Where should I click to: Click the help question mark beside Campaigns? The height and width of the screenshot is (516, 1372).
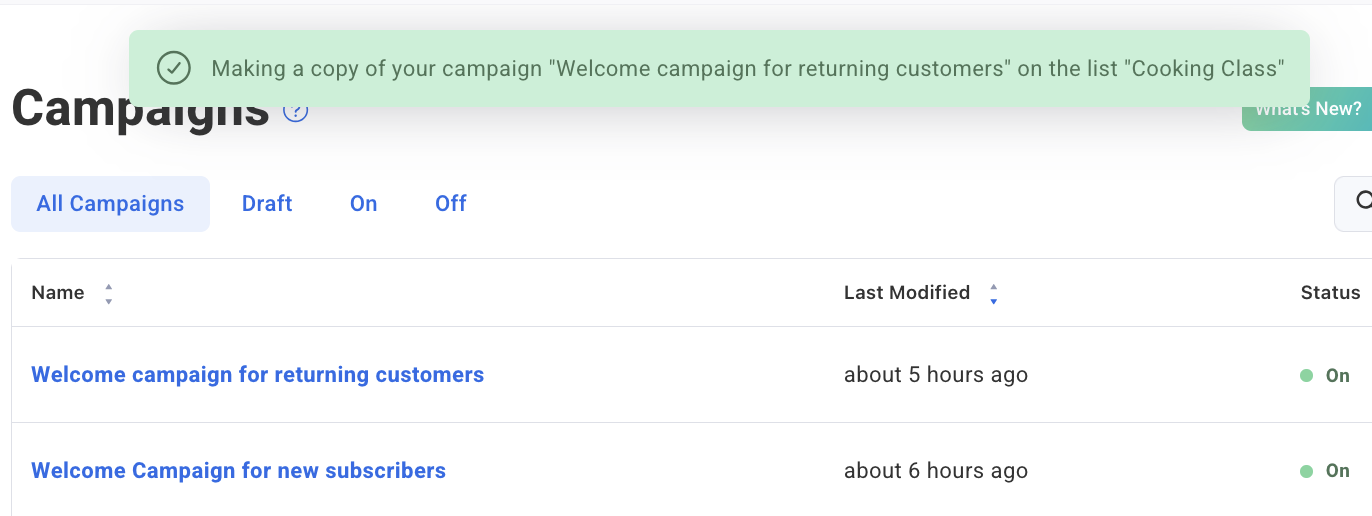[295, 111]
